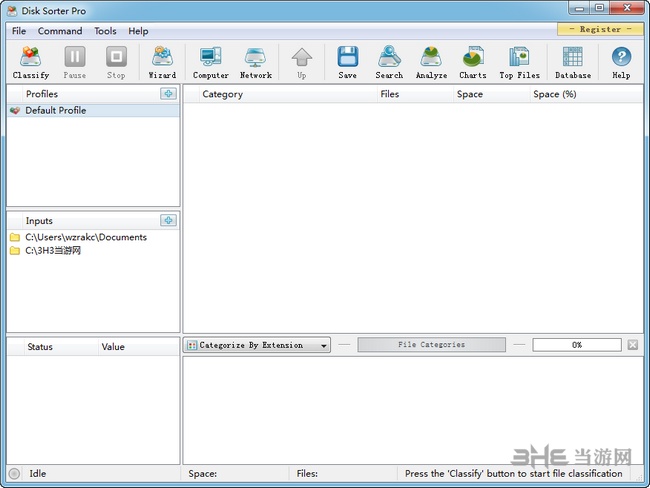
Task: Click the Idle status indicator icon
Action: click(x=14, y=473)
